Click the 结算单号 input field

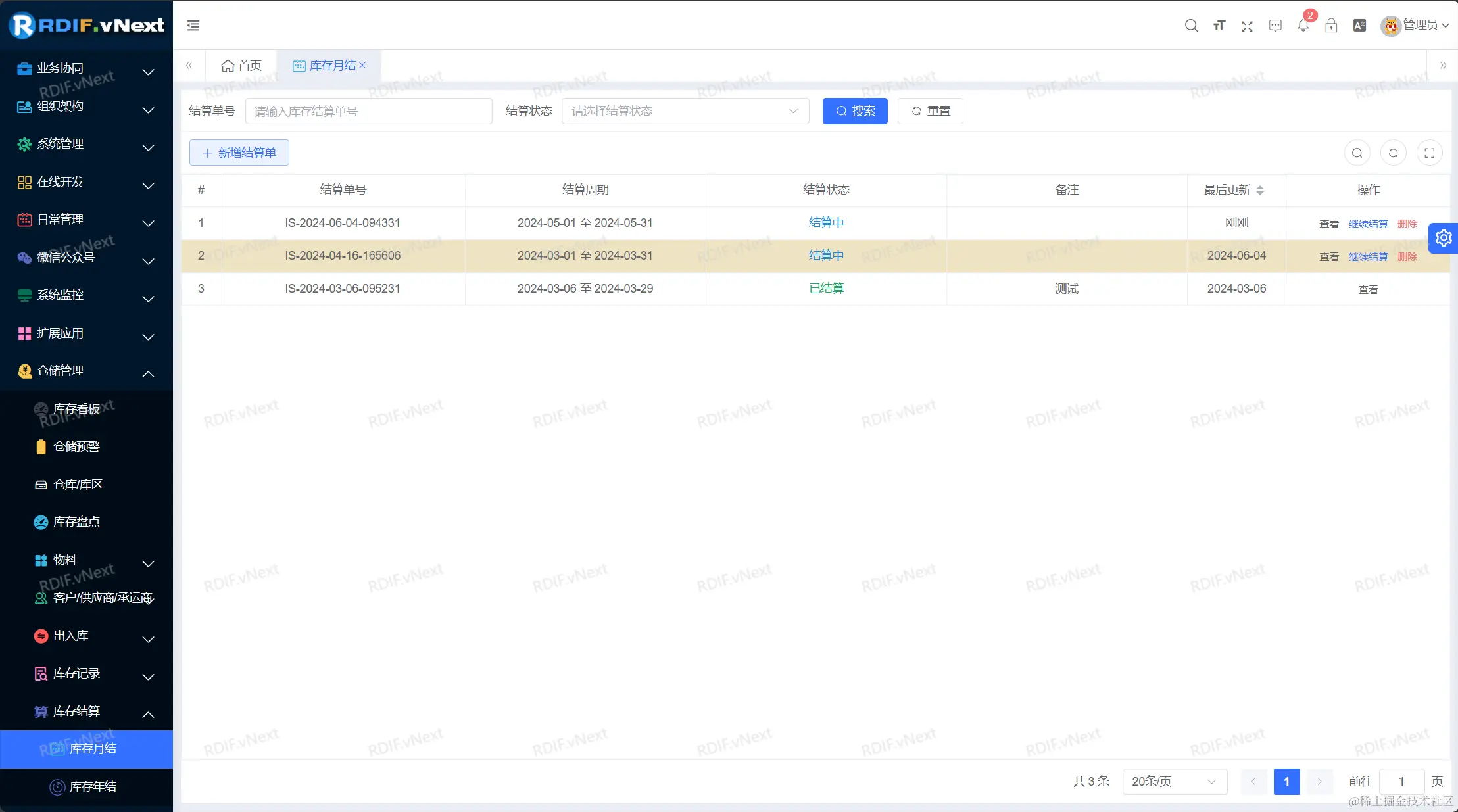click(368, 111)
